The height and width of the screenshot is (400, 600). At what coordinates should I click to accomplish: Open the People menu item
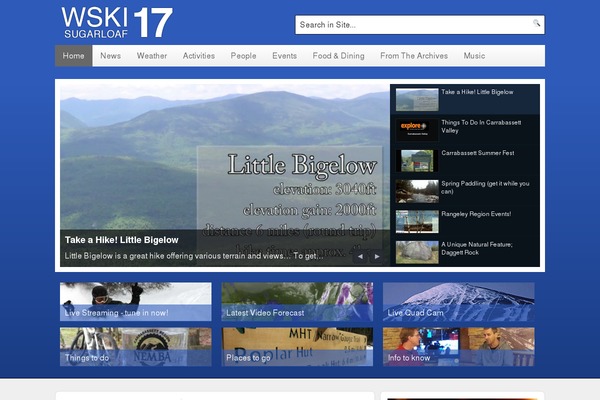243,56
